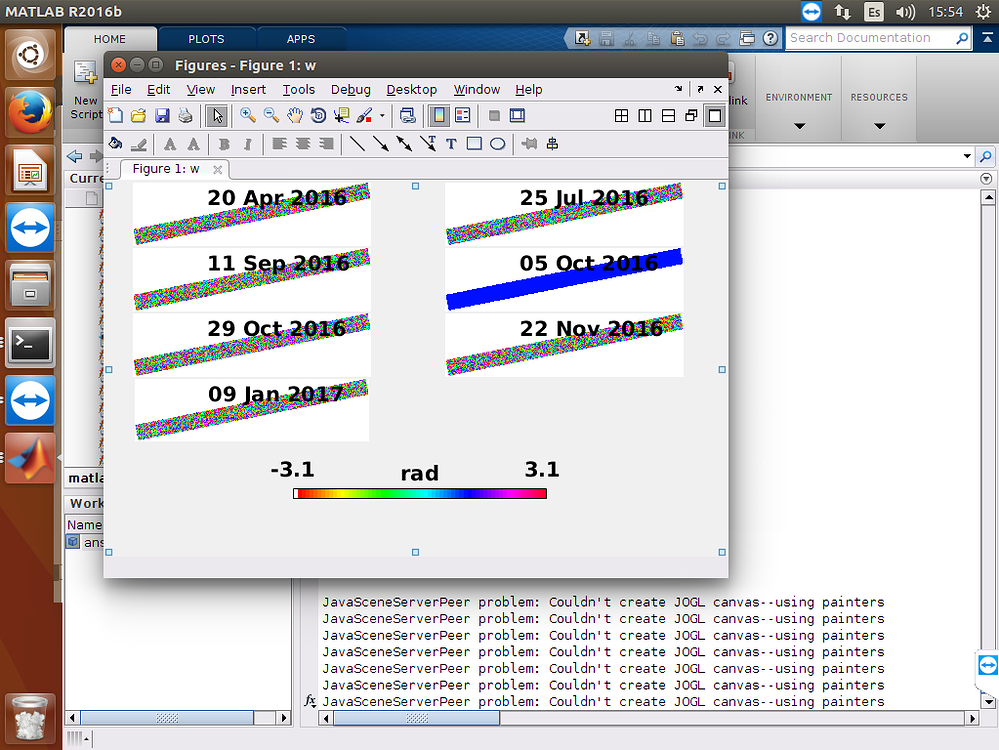The height and width of the screenshot is (750, 999).
Task: Click the Link Plot icon
Action: coord(408,115)
